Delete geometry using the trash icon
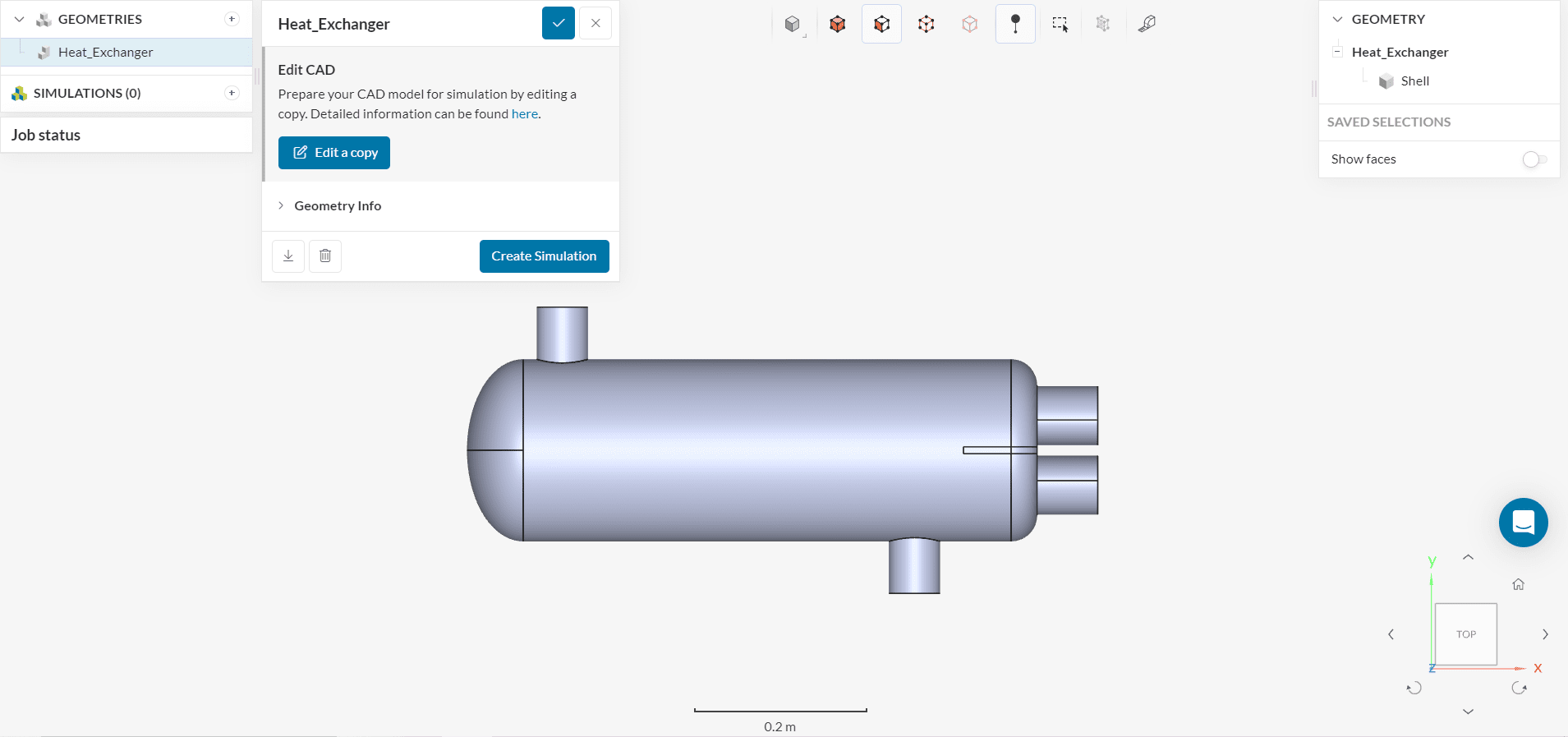 click(x=325, y=256)
